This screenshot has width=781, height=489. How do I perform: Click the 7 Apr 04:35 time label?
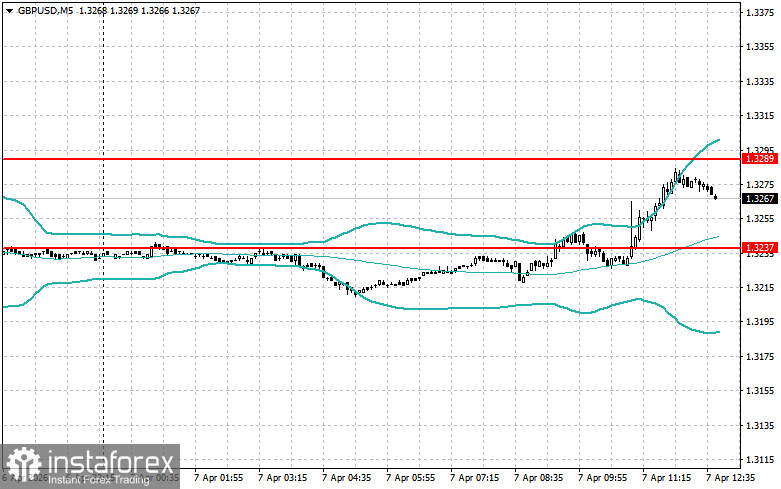pyautogui.click(x=347, y=478)
